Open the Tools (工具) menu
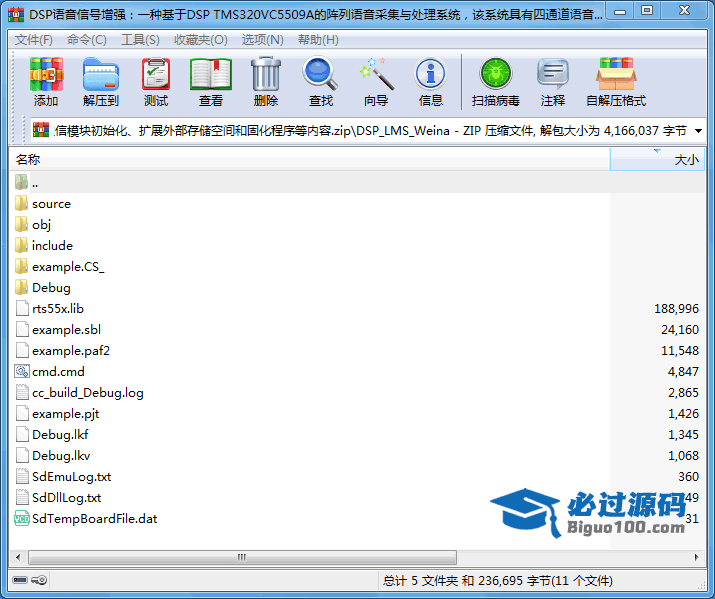Image resolution: width=715 pixels, height=599 pixels. [140, 40]
